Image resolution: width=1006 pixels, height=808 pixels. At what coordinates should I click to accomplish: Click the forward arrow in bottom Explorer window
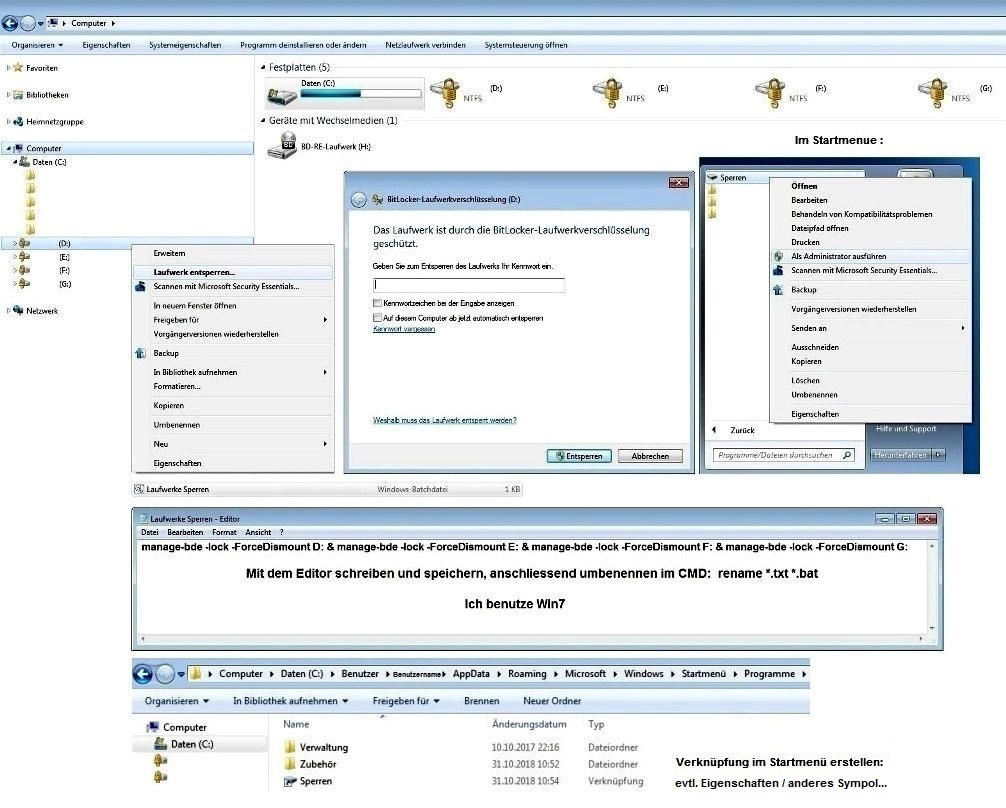click(x=166, y=674)
